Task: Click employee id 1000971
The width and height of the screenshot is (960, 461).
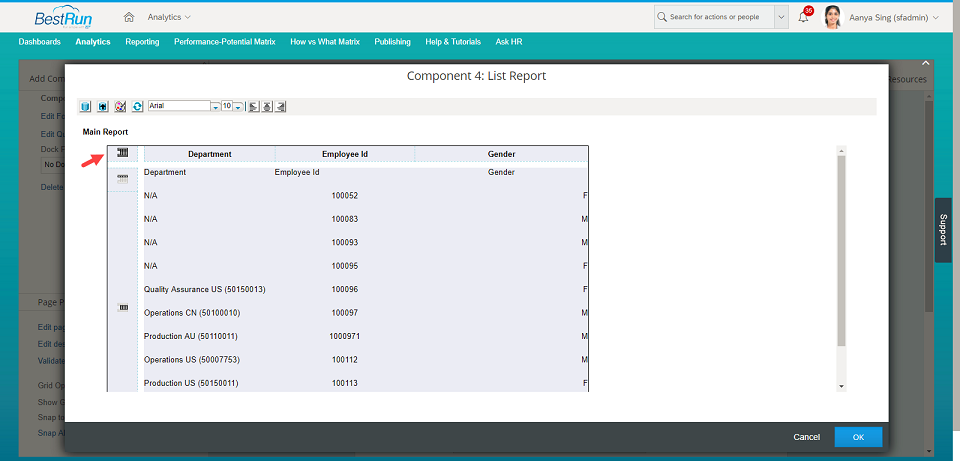Action: point(345,336)
